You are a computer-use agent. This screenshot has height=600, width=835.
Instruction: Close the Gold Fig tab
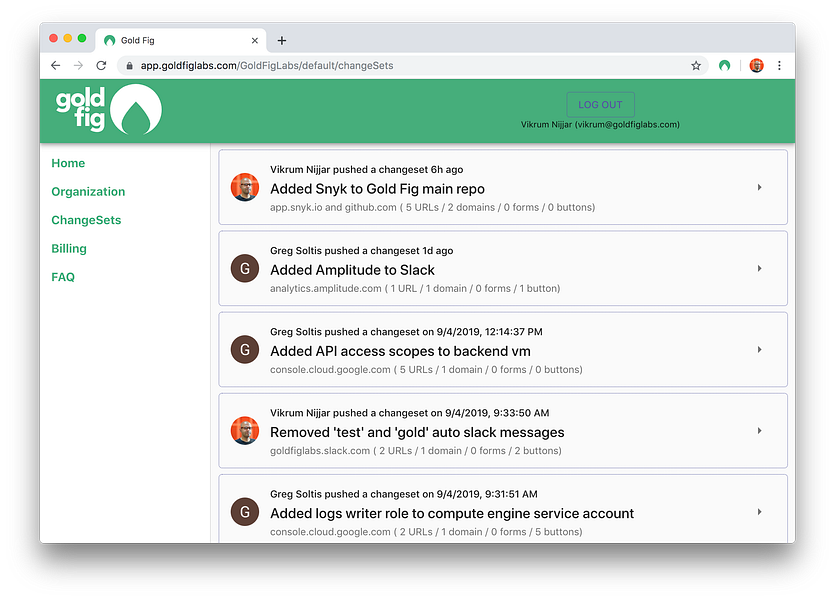point(255,40)
